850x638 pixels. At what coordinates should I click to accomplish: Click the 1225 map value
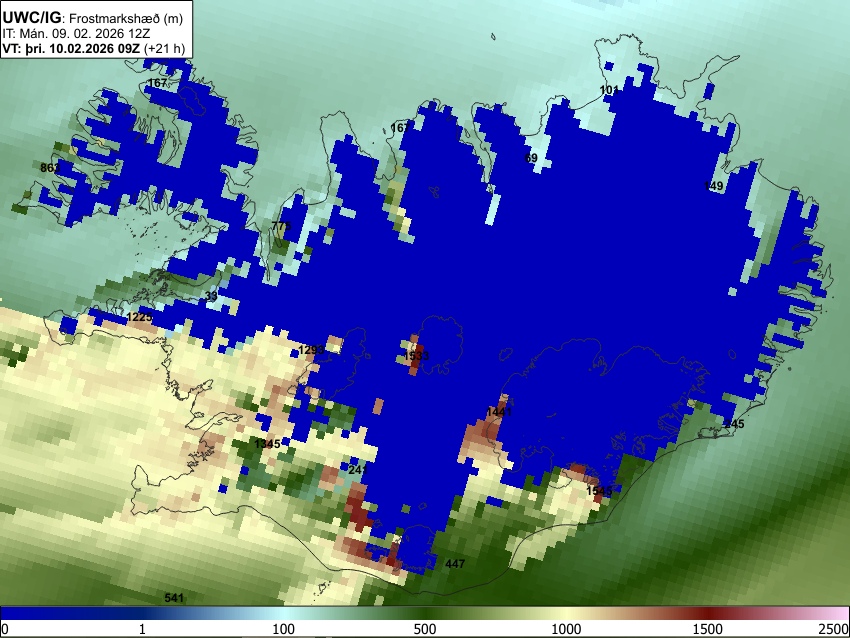coord(140,317)
